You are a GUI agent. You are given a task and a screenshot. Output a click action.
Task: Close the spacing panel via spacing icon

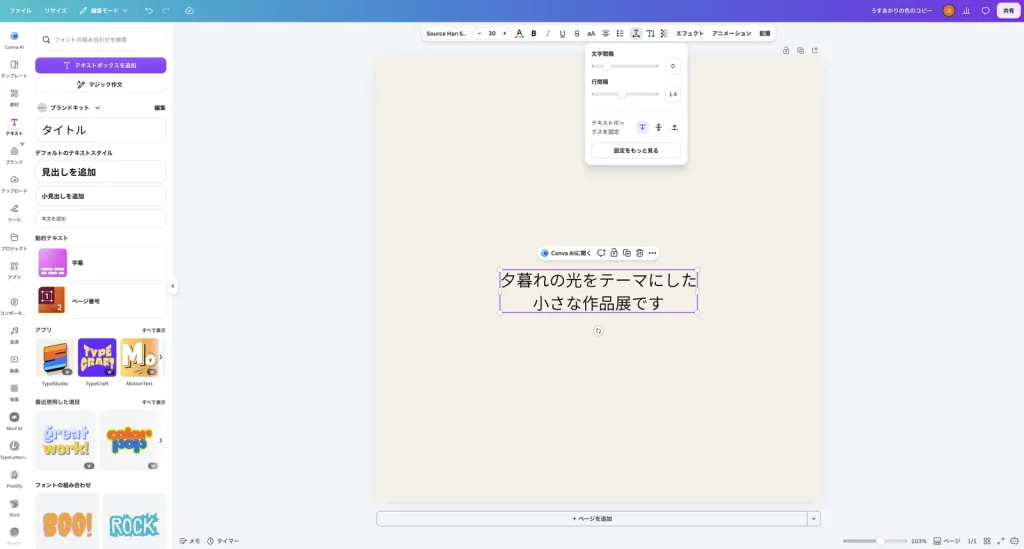pos(635,33)
